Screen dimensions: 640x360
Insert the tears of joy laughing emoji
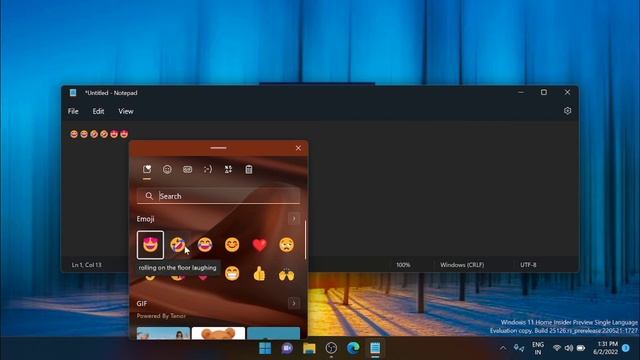click(205, 245)
